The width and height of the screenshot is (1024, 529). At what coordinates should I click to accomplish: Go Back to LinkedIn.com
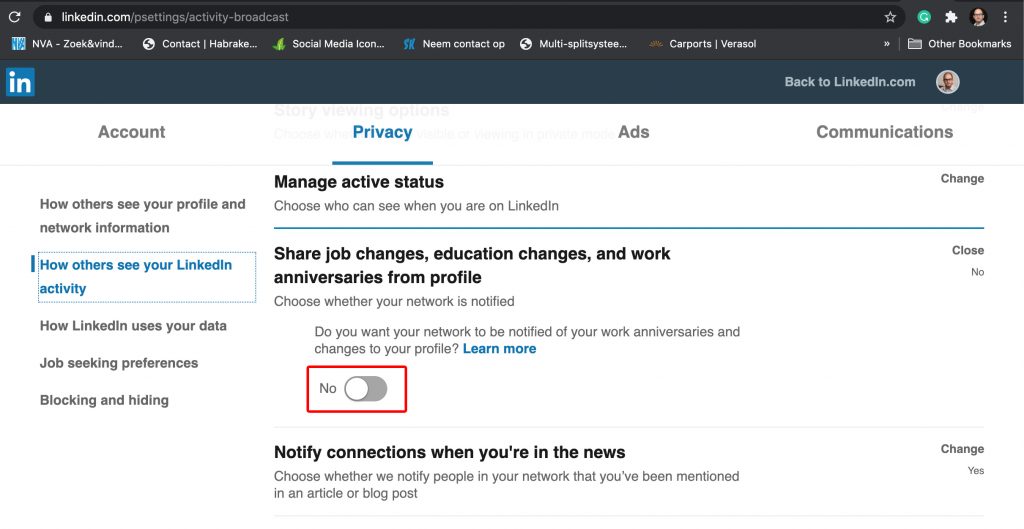tap(850, 82)
